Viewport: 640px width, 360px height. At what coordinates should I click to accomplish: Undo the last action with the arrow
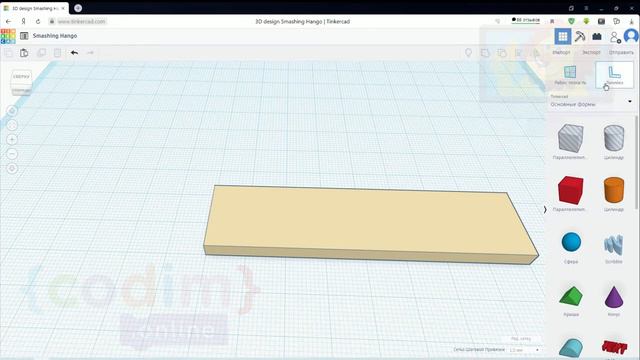[74, 53]
